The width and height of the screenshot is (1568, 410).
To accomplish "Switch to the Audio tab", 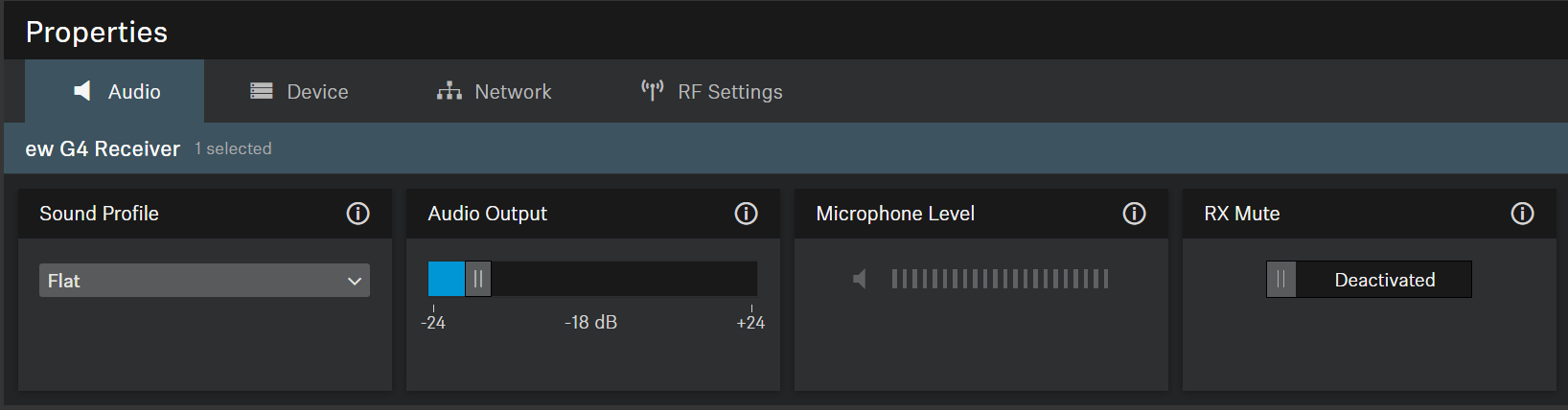I will [115, 92].
